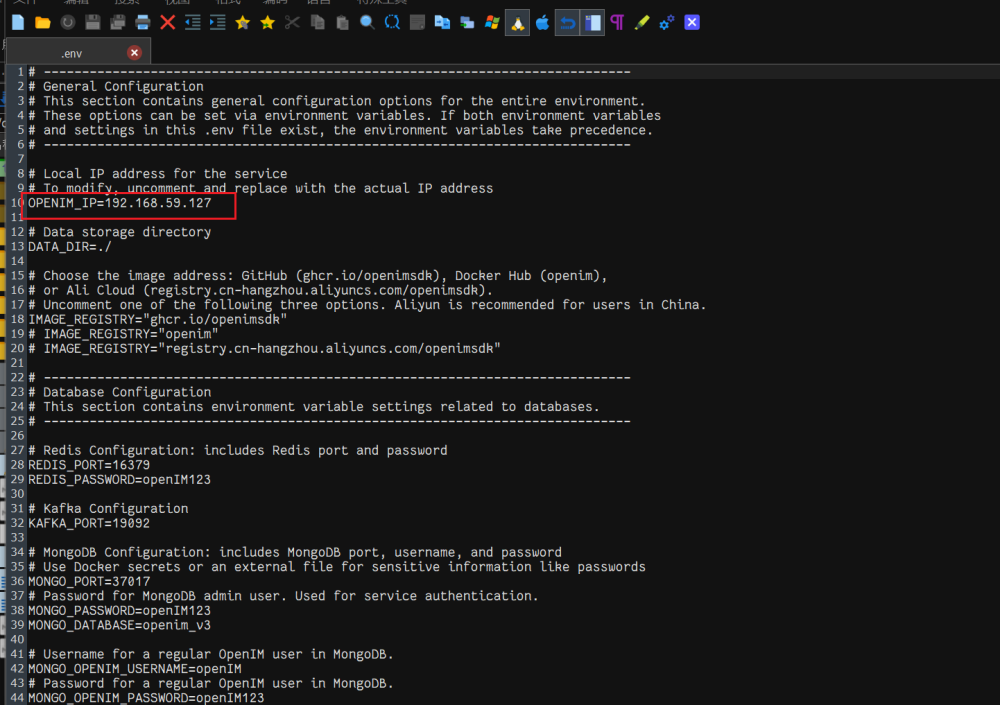Image resolution: width=1000 pixels, height=705 pixels.
Task: Place cursor on OPENIM_IP=192.168.59.127 line
Action: tap(120, 203)
